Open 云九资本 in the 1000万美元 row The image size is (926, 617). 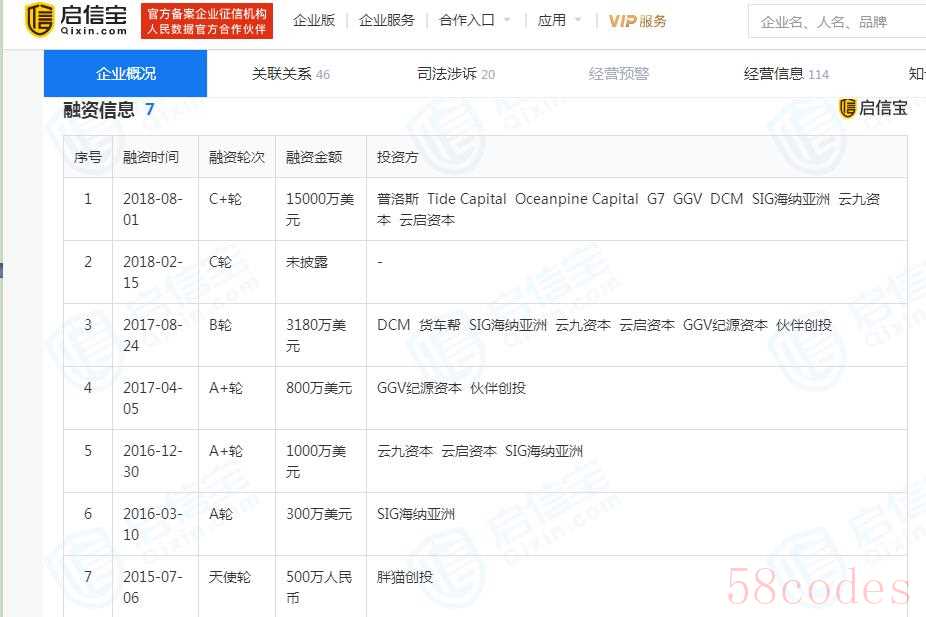pos(405,451)
